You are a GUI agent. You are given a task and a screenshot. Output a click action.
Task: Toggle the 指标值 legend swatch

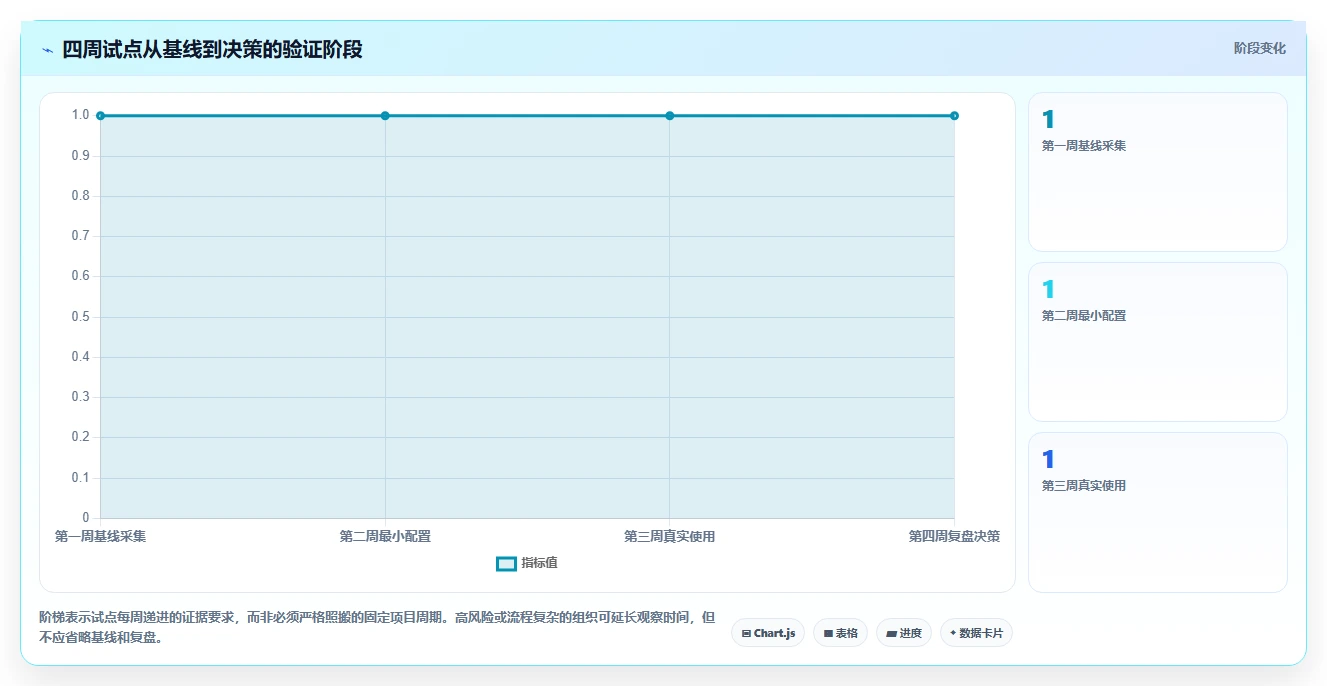(x=506, y=564)
